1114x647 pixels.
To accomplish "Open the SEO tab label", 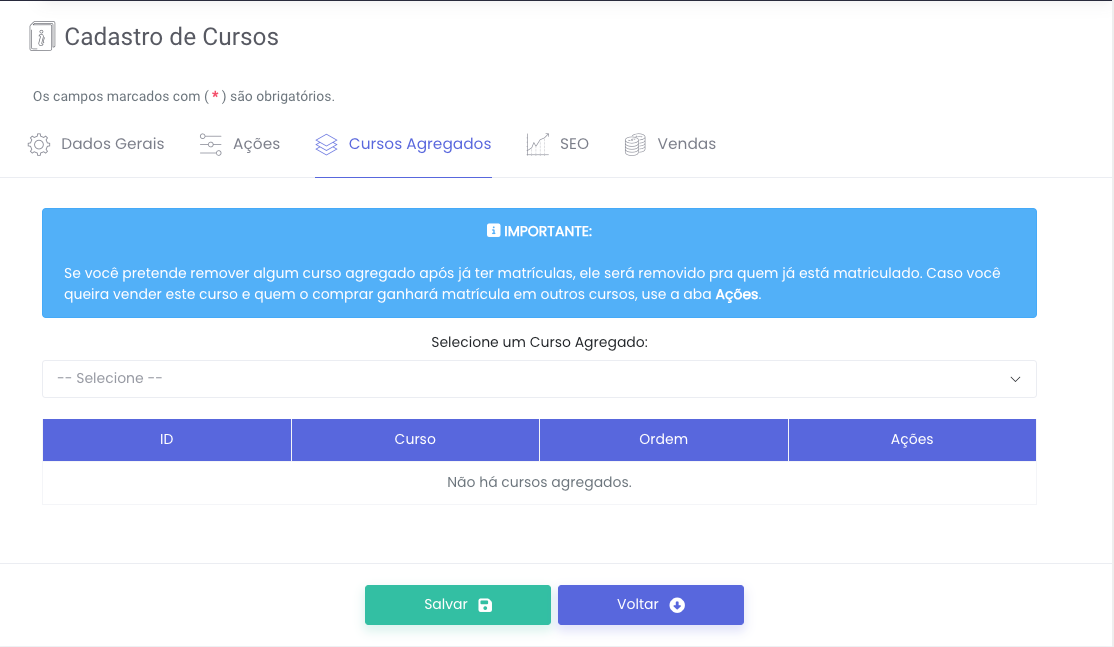I will (574, 144).
